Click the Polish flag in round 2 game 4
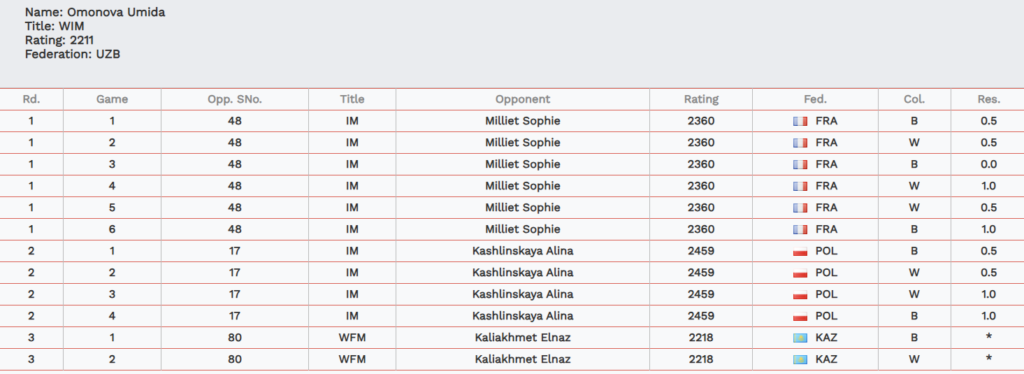 (800, 316)
